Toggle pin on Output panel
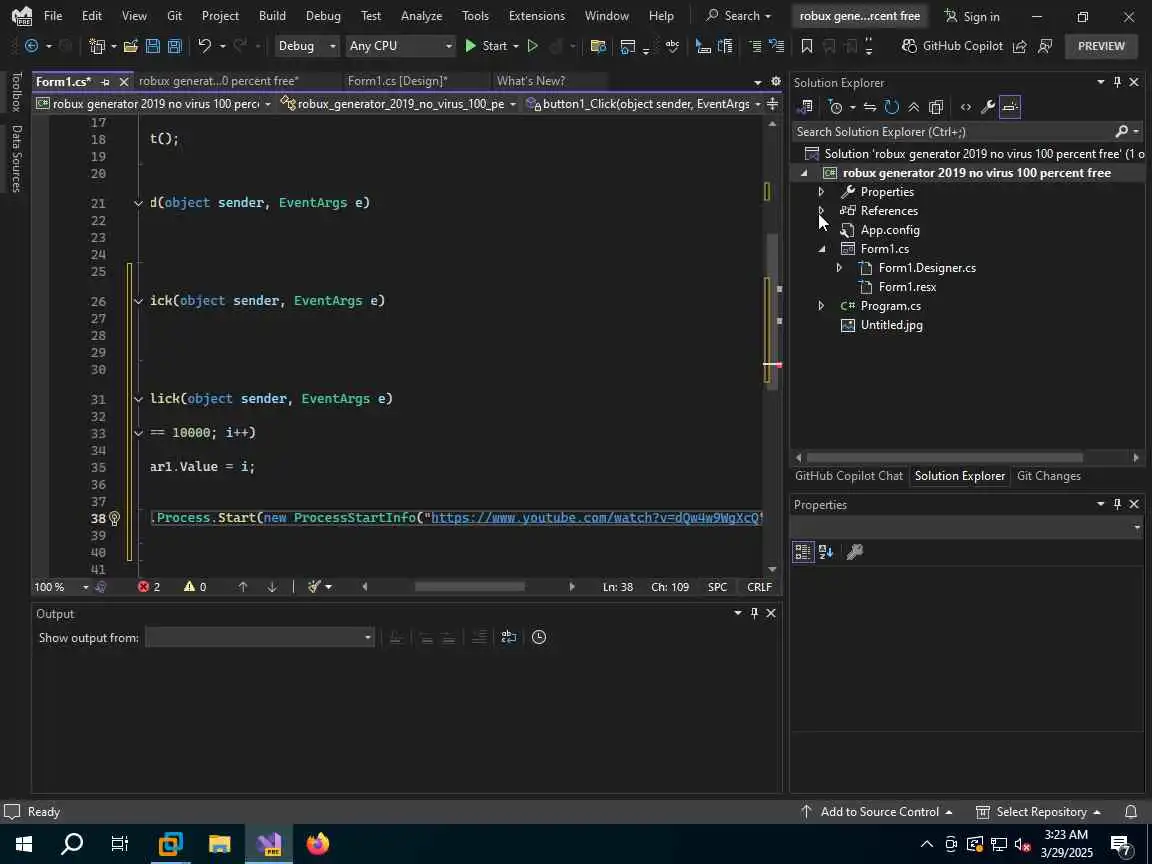Image resolution: width=1152 pixels, height=864 pixels. 754,613
